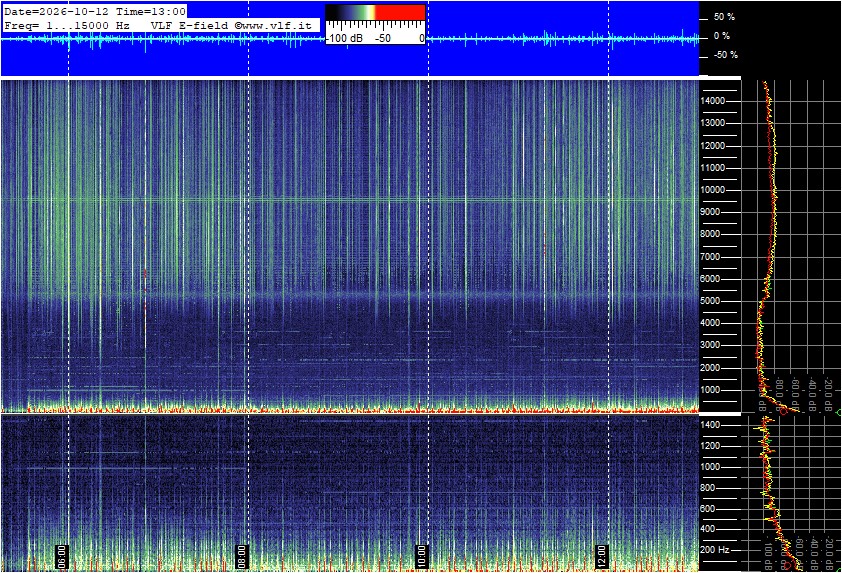Click the 06:00 time marker
Image resolution: width=842 pixels, height=573 pixels.
pos(61,557)
